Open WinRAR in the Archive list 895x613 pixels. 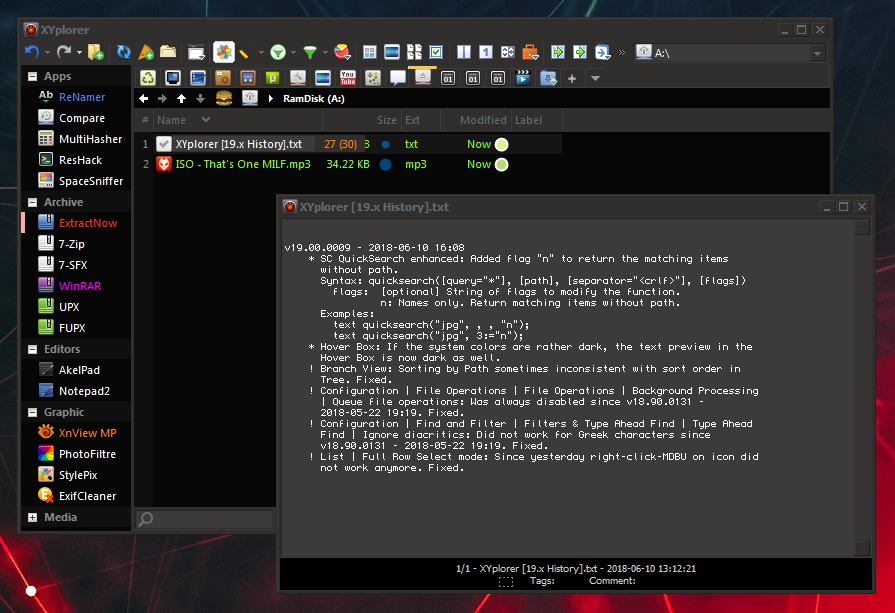tap(80, 286)
